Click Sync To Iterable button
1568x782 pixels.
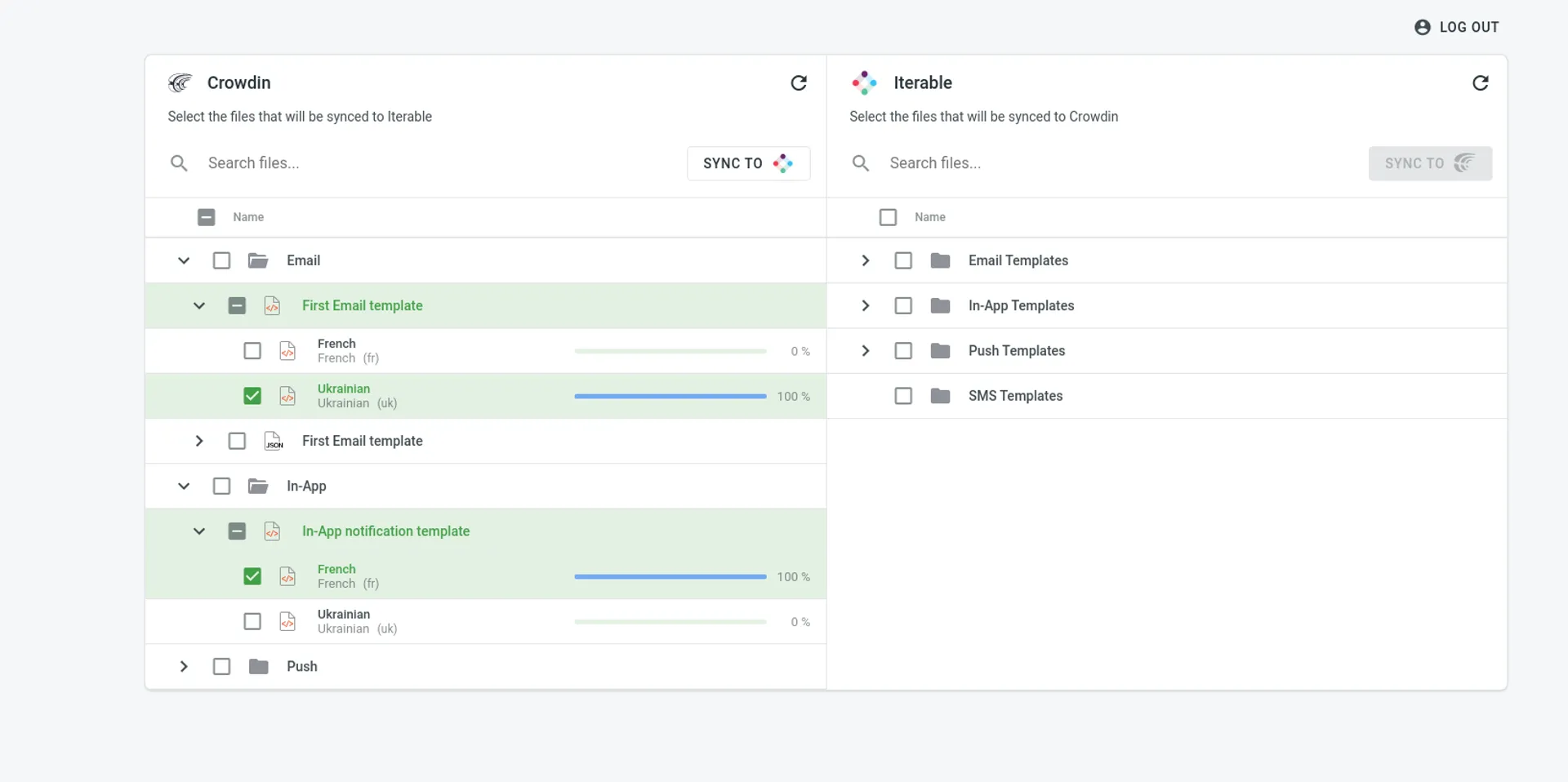[748, 163]
